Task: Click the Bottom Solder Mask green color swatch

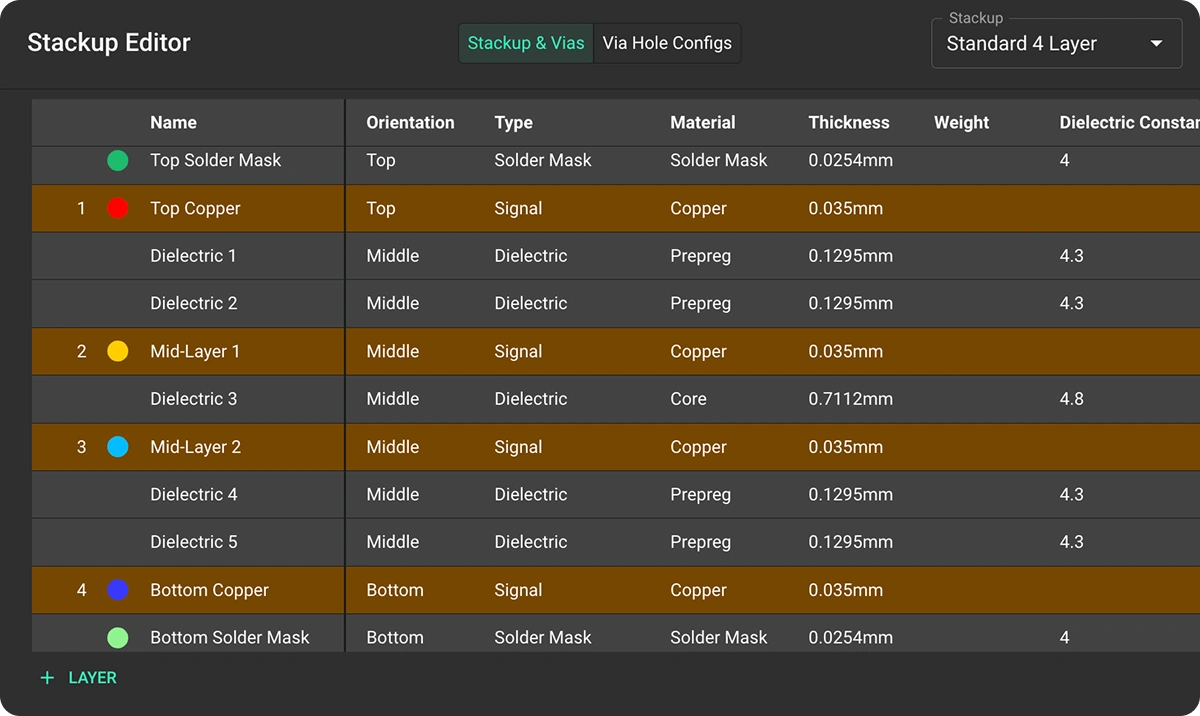Action: pyautogui.click(x=117, y=637)
